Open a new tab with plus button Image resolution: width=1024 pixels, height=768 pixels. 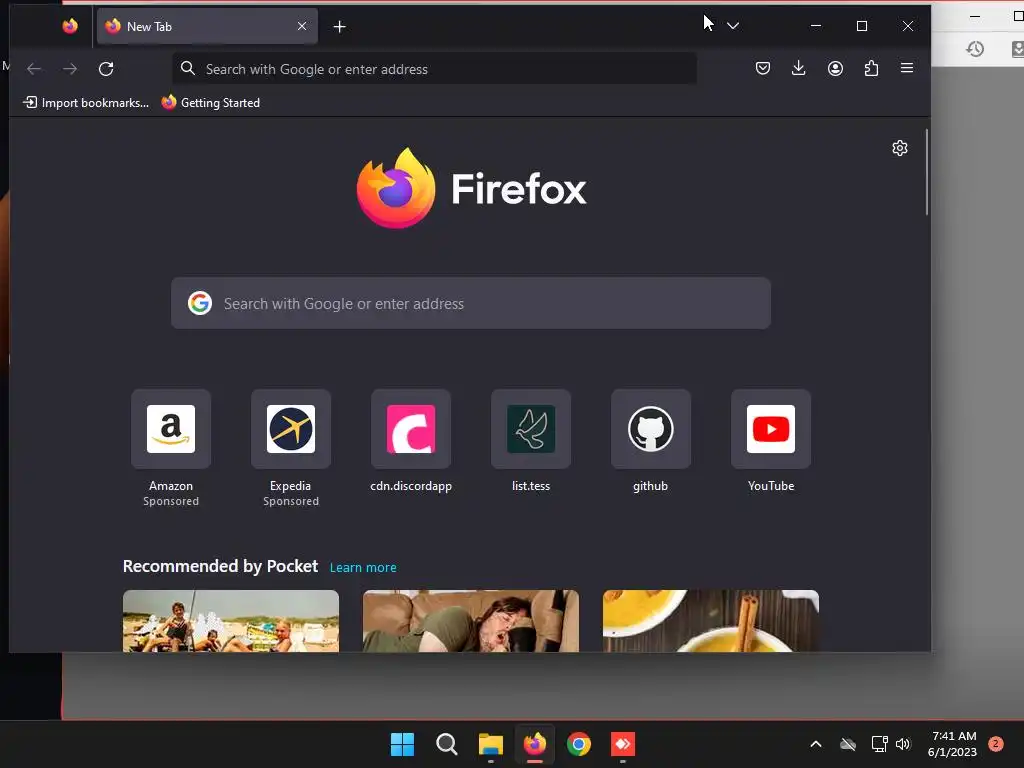pyautogui.click(x=339, y=26)
